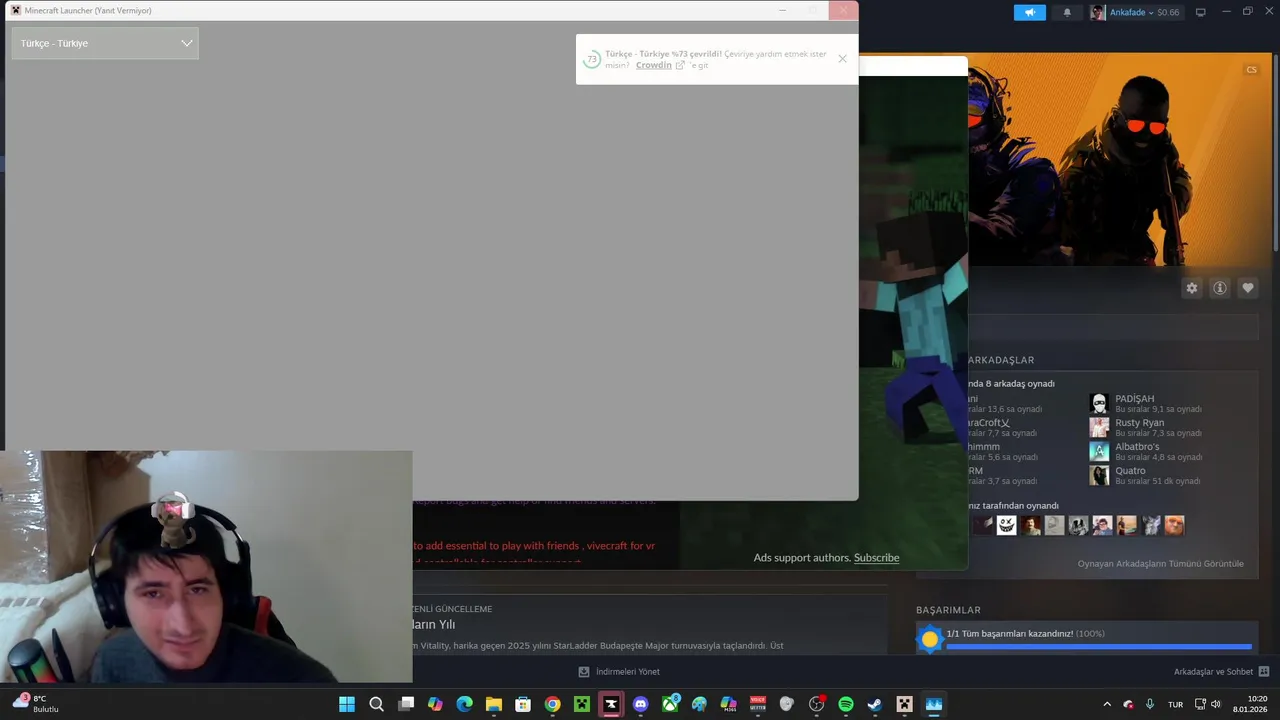Add game to favorites with heart icon

[x=1247, y=288]
